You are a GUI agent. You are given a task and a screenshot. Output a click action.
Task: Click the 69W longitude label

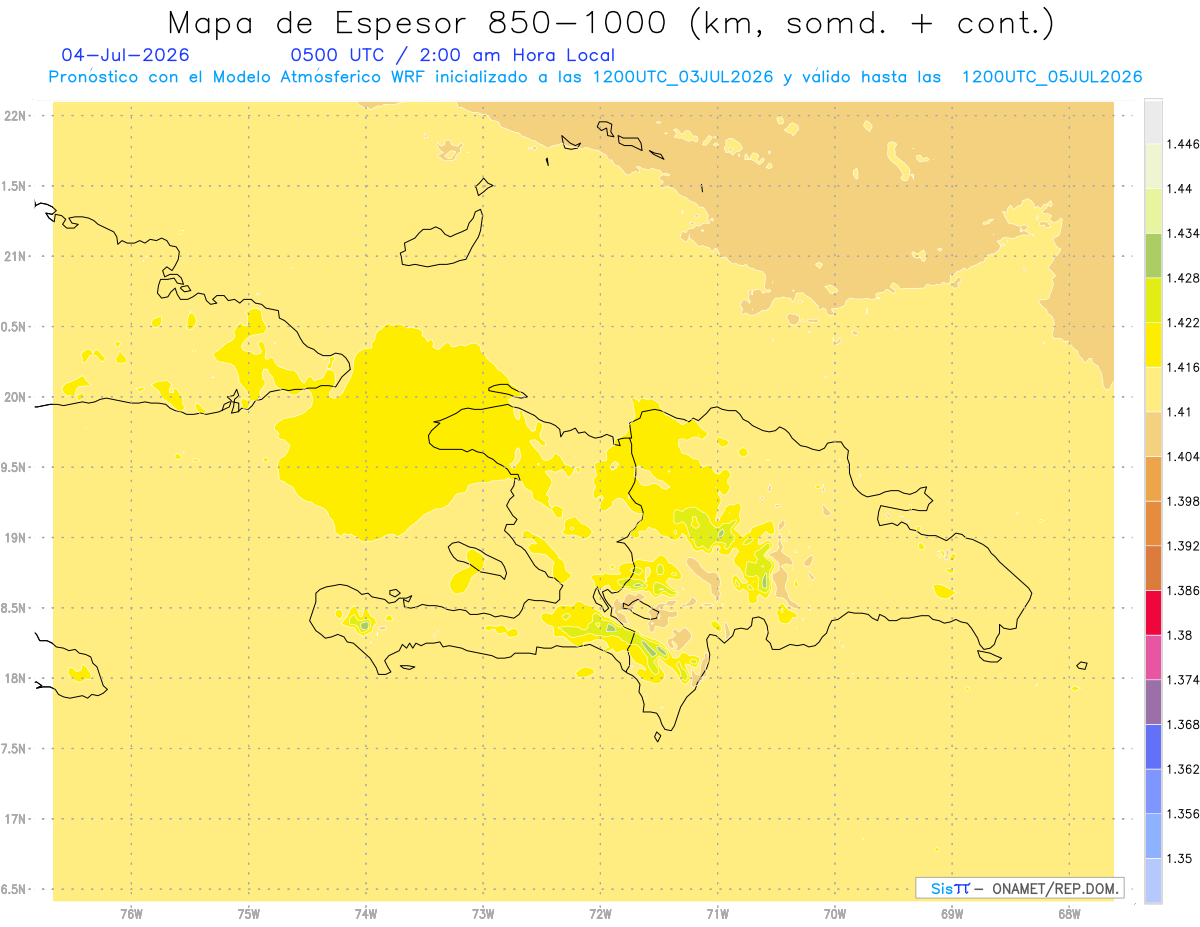(x=952, y=914)
